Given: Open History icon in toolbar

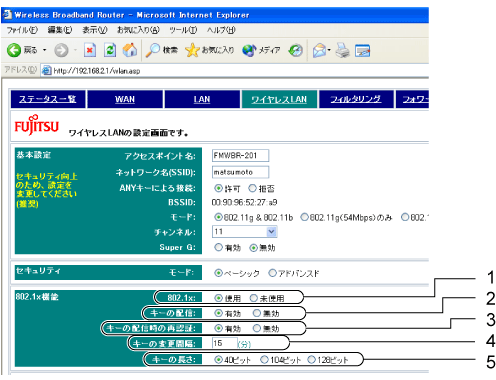Looking at the screenshot, I should 295,50.
